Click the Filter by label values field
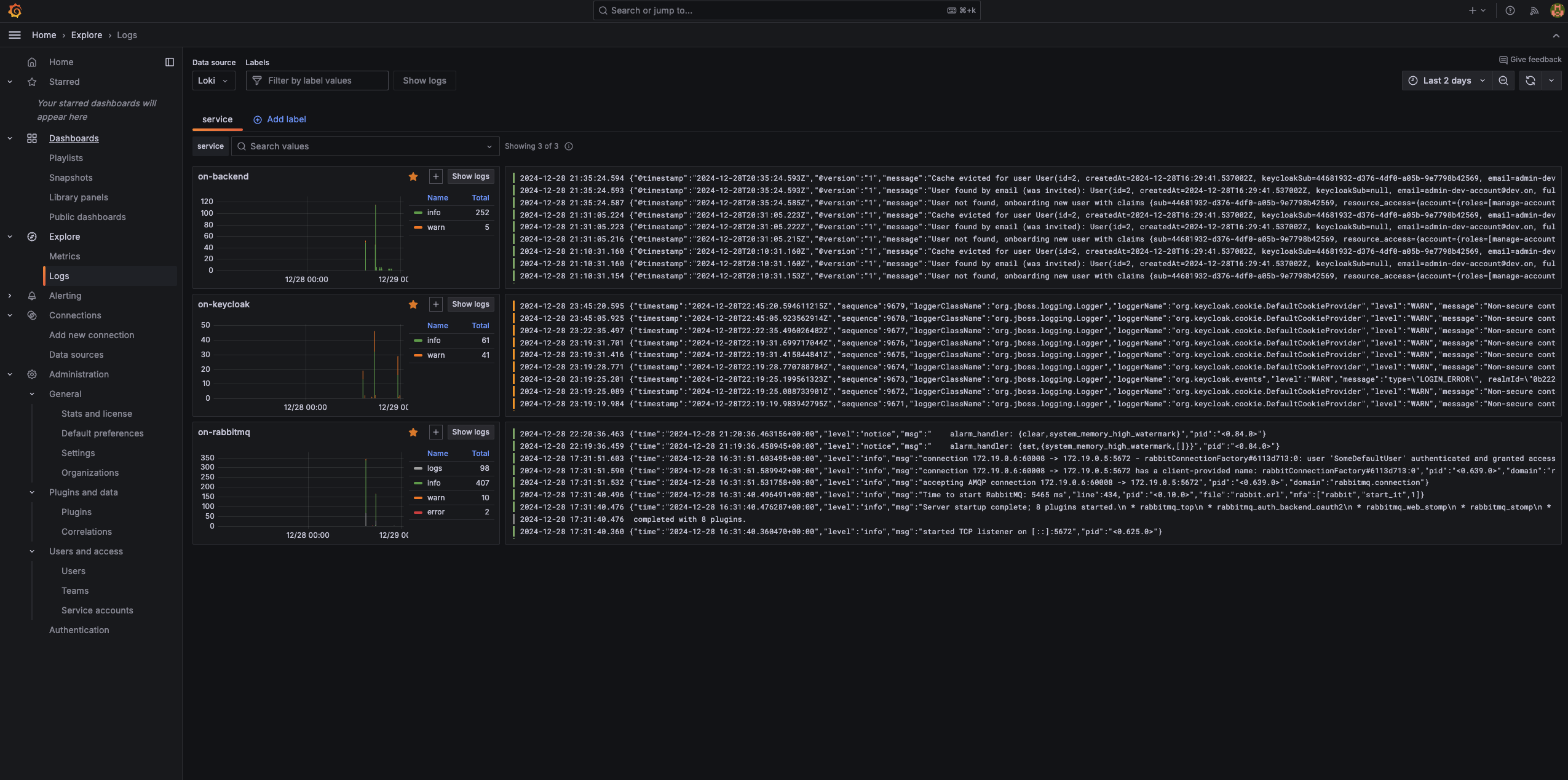Image resolution: width=1568 pixels, height=780 pixels. coord(317,81)
